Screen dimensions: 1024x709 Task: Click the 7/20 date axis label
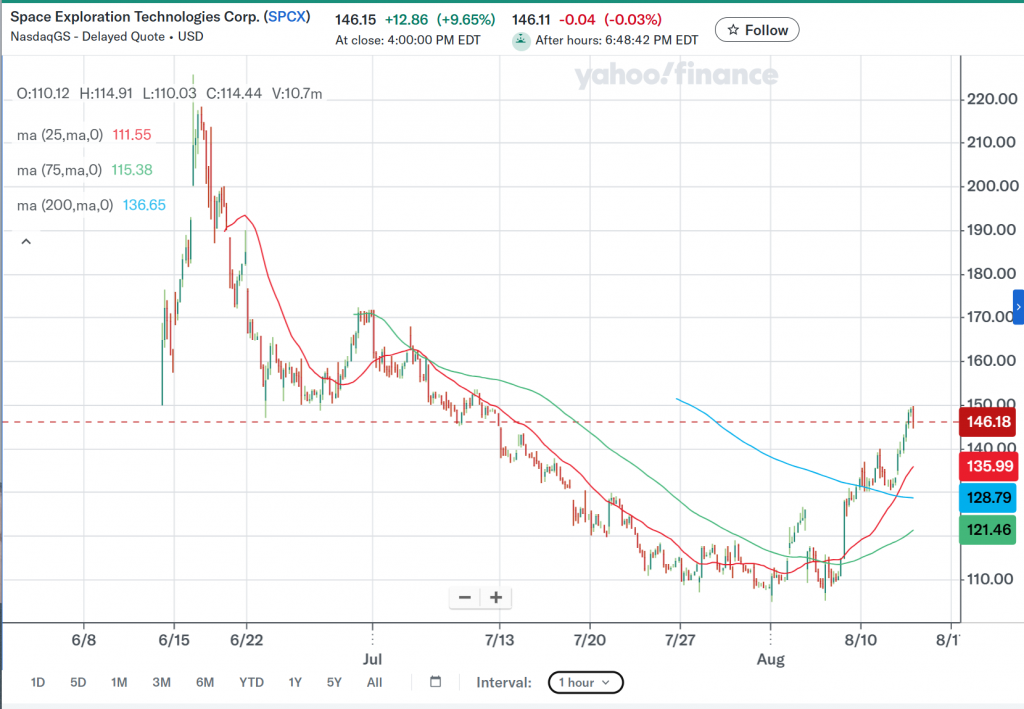tap(590, 640)
